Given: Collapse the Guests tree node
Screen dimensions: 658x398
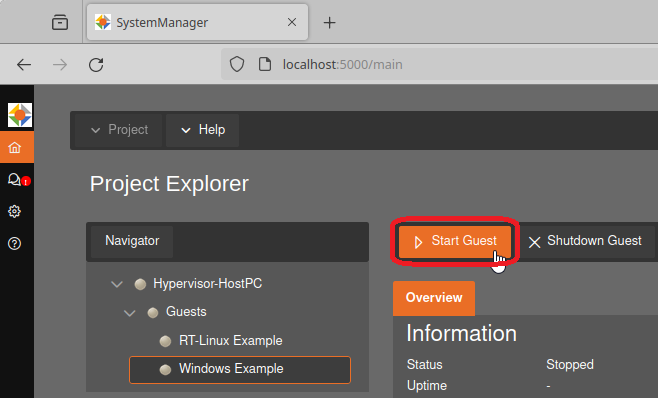Looking at the screenshot, I should [130, 313].
